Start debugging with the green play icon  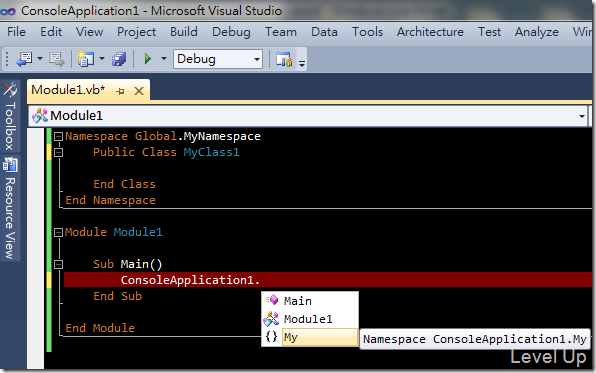click(x=148, y=59)
